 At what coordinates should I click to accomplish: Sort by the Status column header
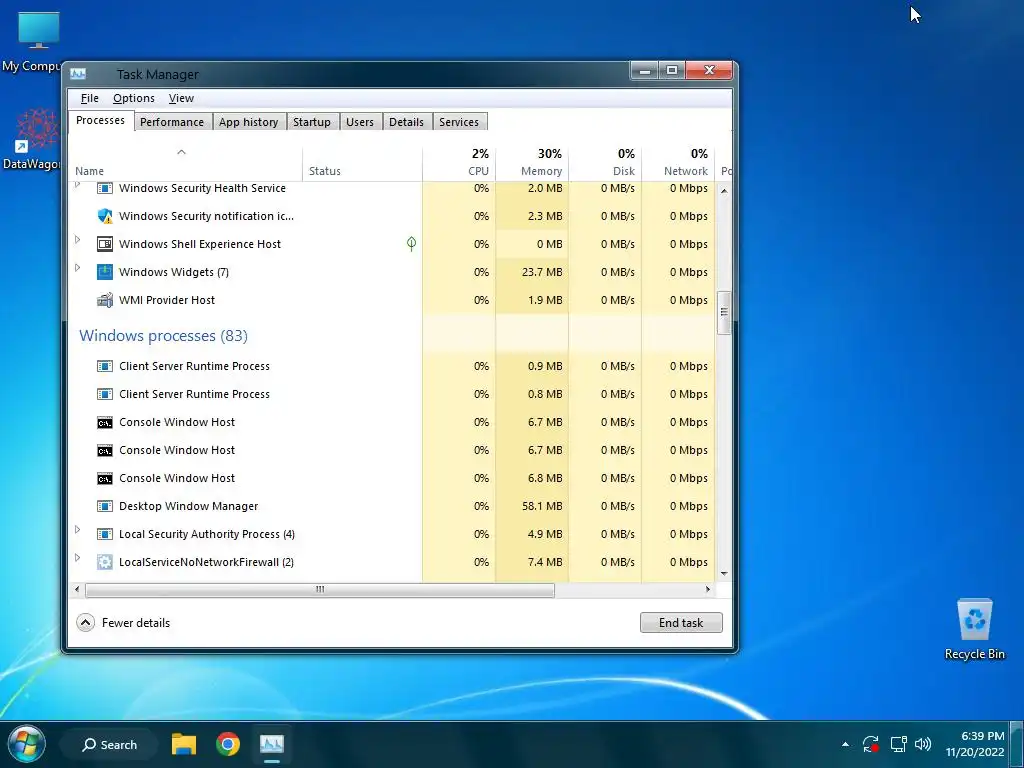(362, 163)
